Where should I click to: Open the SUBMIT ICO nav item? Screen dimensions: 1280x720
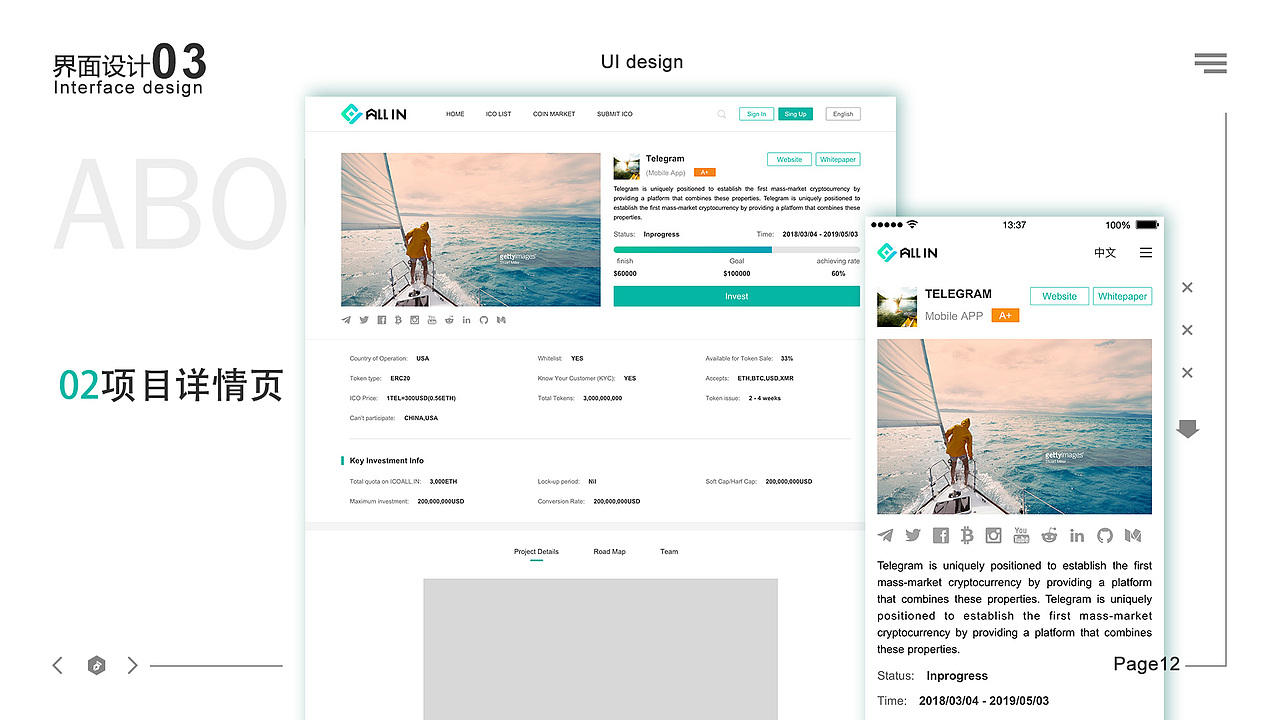[x=615, y=114]
